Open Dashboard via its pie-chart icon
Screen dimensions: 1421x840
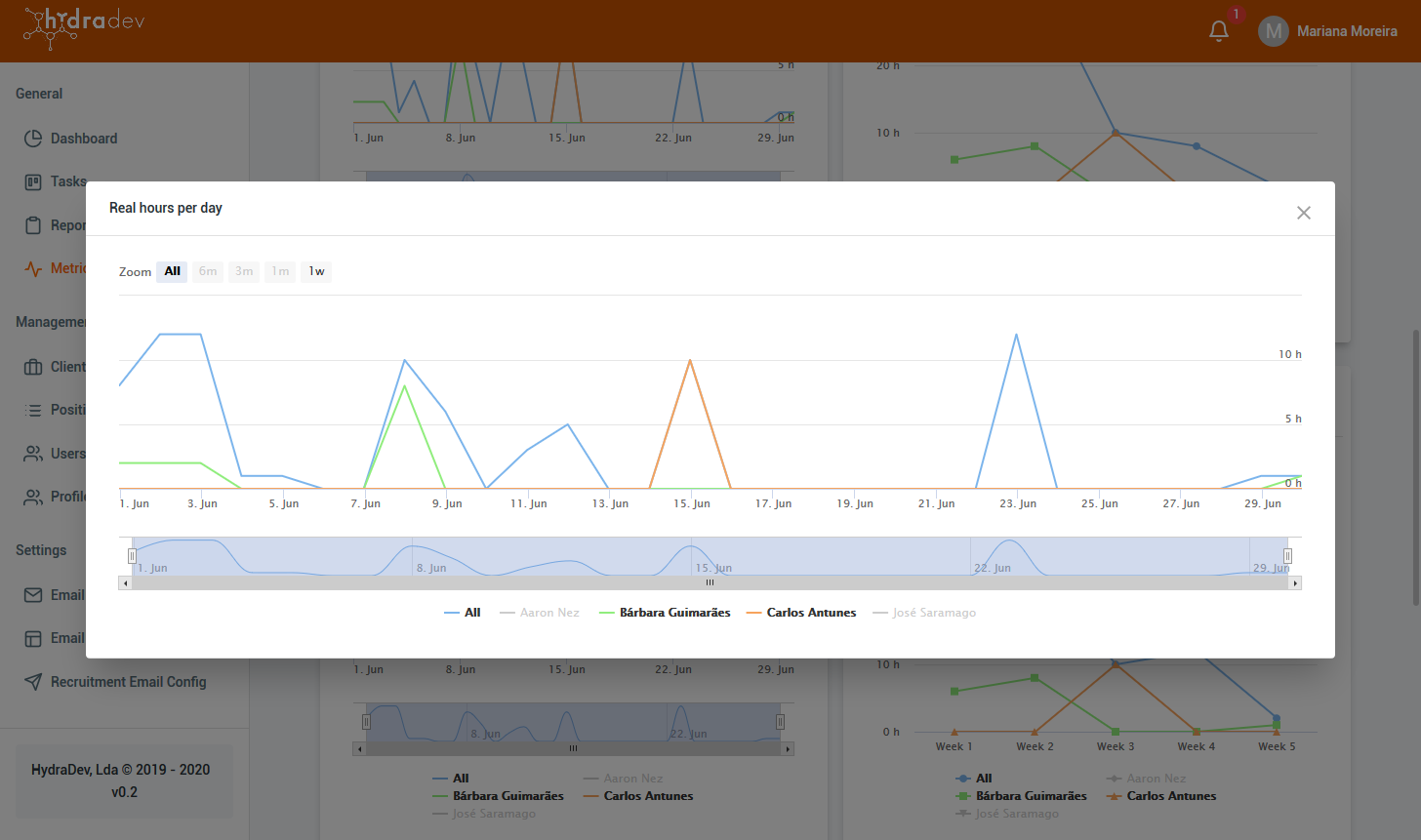coord(33,139)
